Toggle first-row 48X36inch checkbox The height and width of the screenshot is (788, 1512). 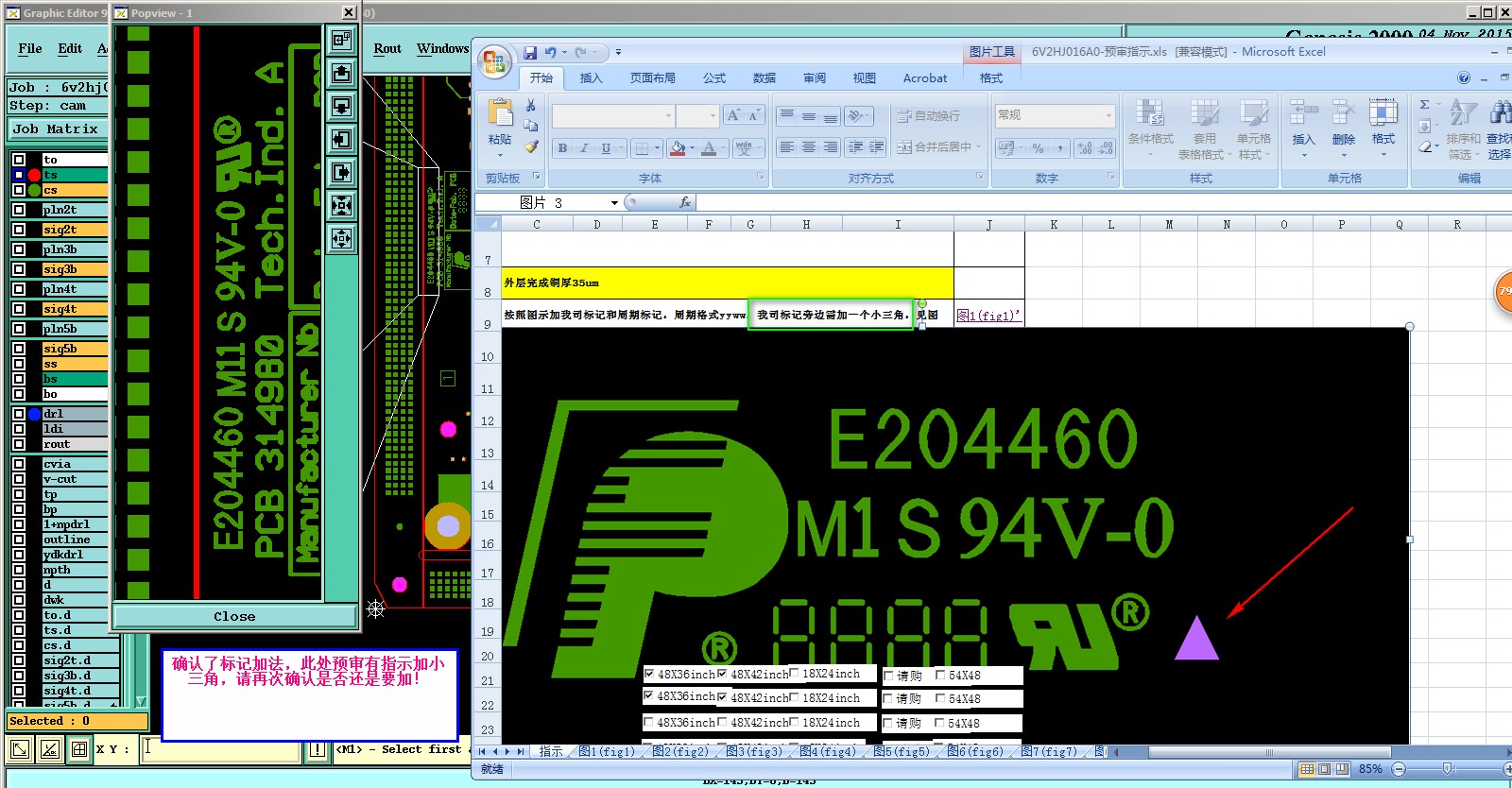649,675
